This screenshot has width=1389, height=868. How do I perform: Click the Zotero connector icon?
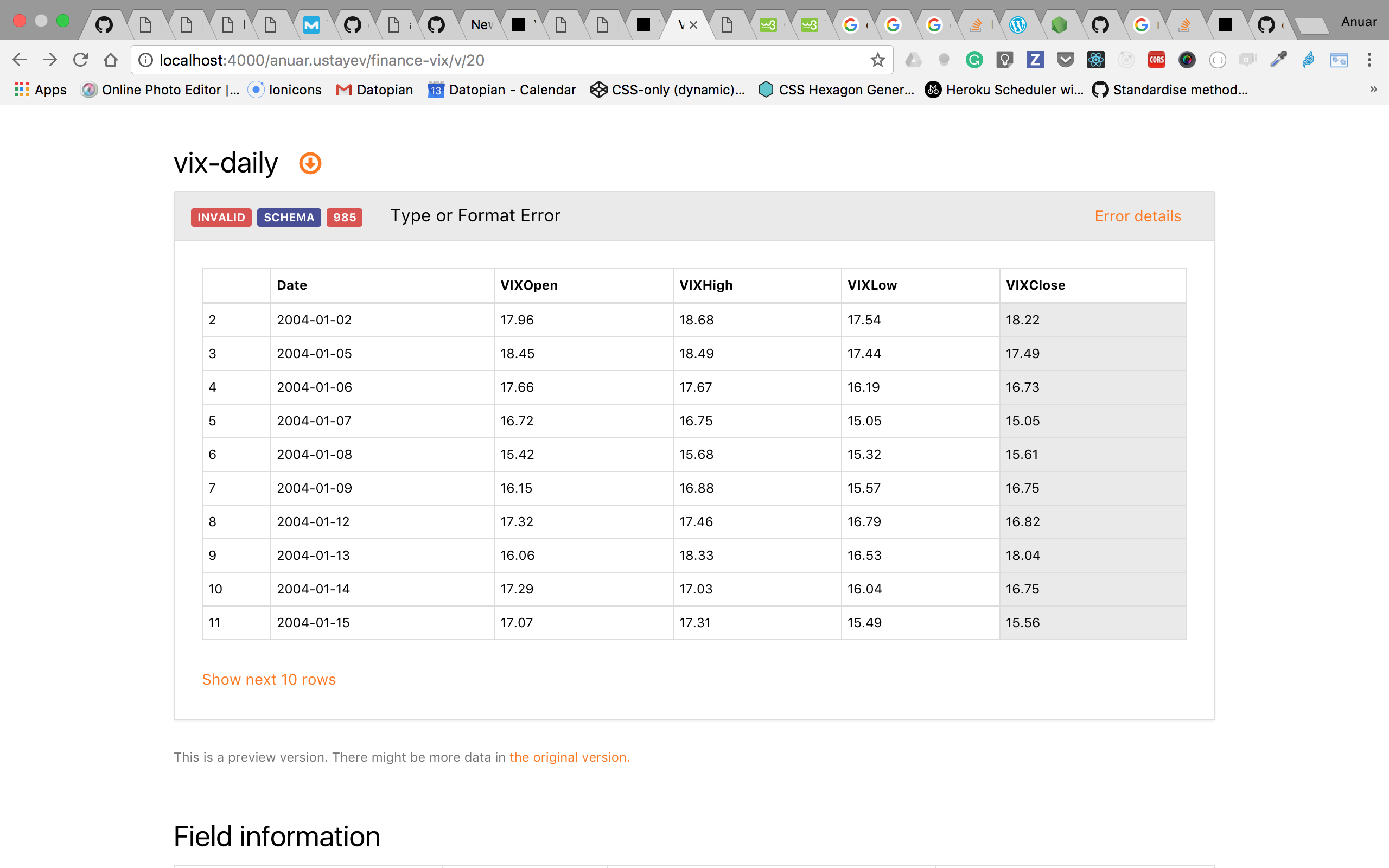pyautogui.click(x=1035, y=60)
